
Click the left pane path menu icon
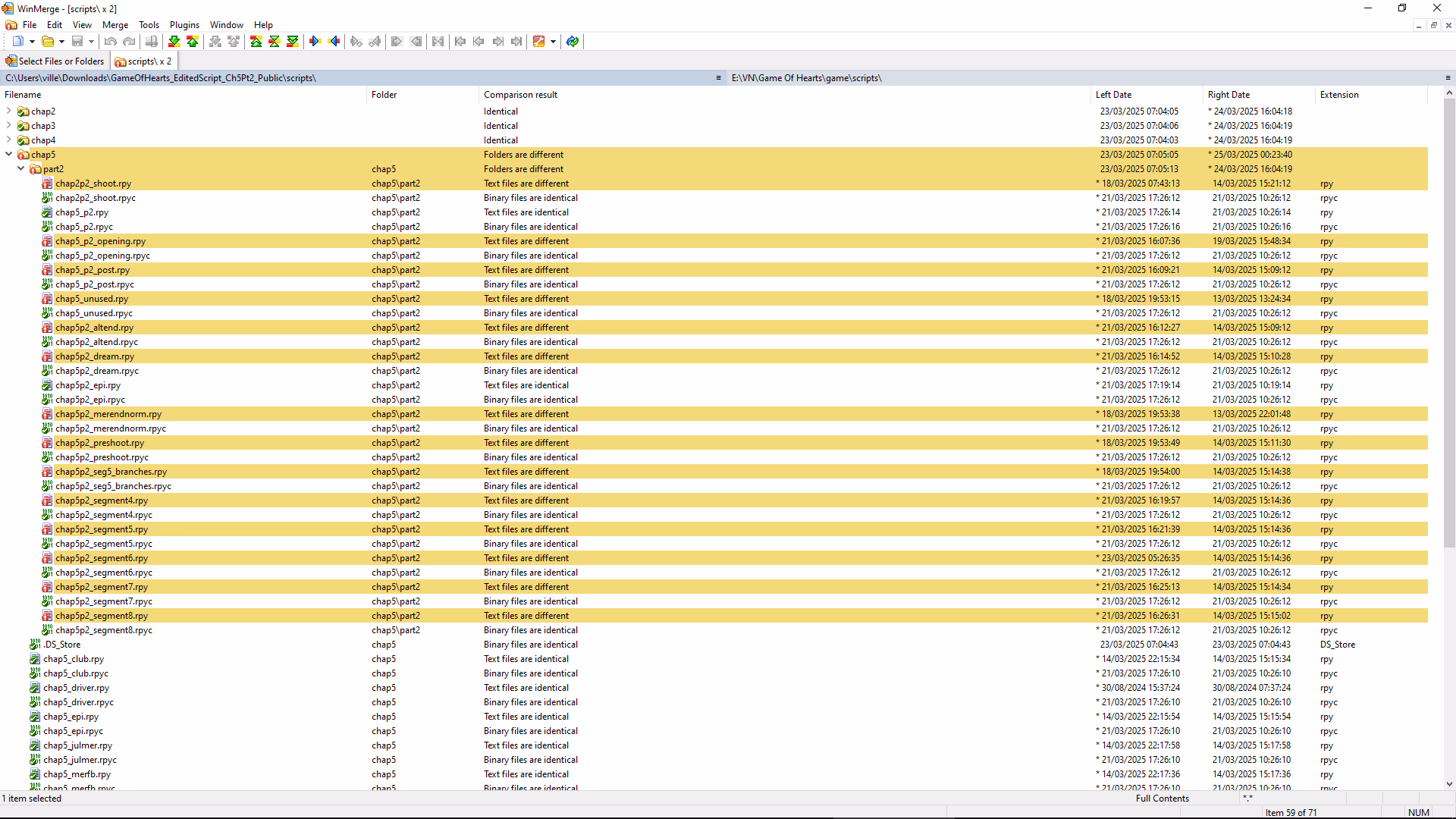tap(718, 78)
